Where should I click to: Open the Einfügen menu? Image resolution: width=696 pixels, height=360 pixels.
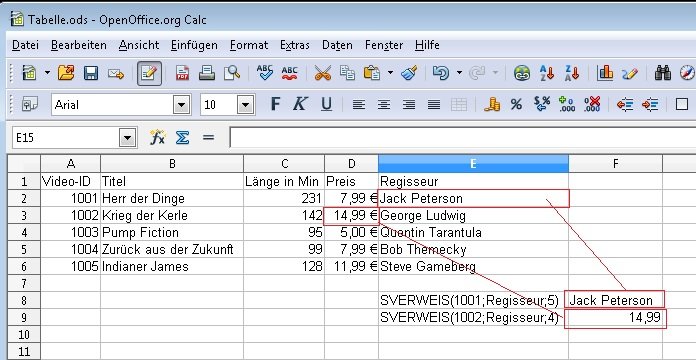tap(194, 45)
